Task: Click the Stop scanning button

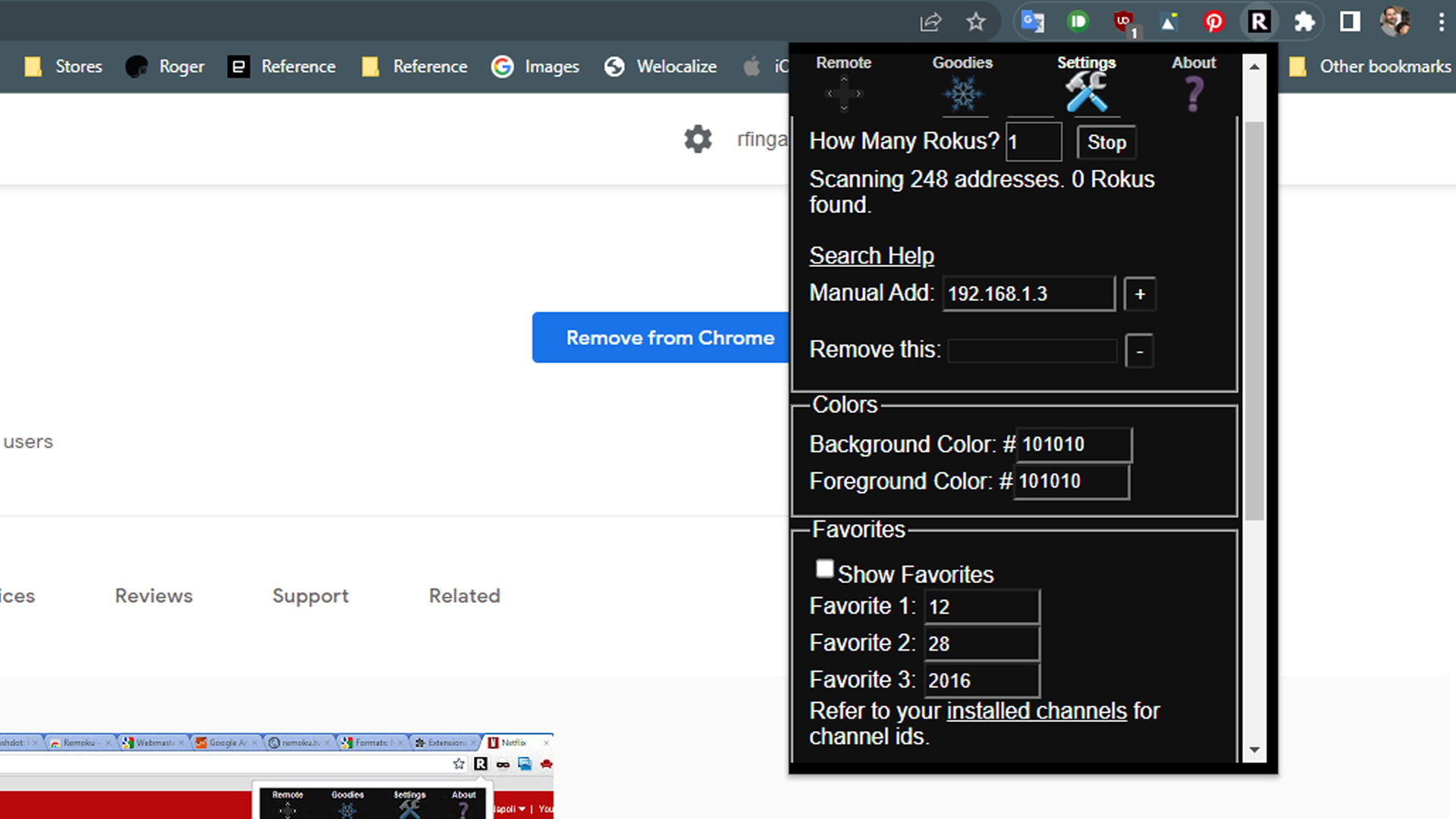Action: [1106, 143]
